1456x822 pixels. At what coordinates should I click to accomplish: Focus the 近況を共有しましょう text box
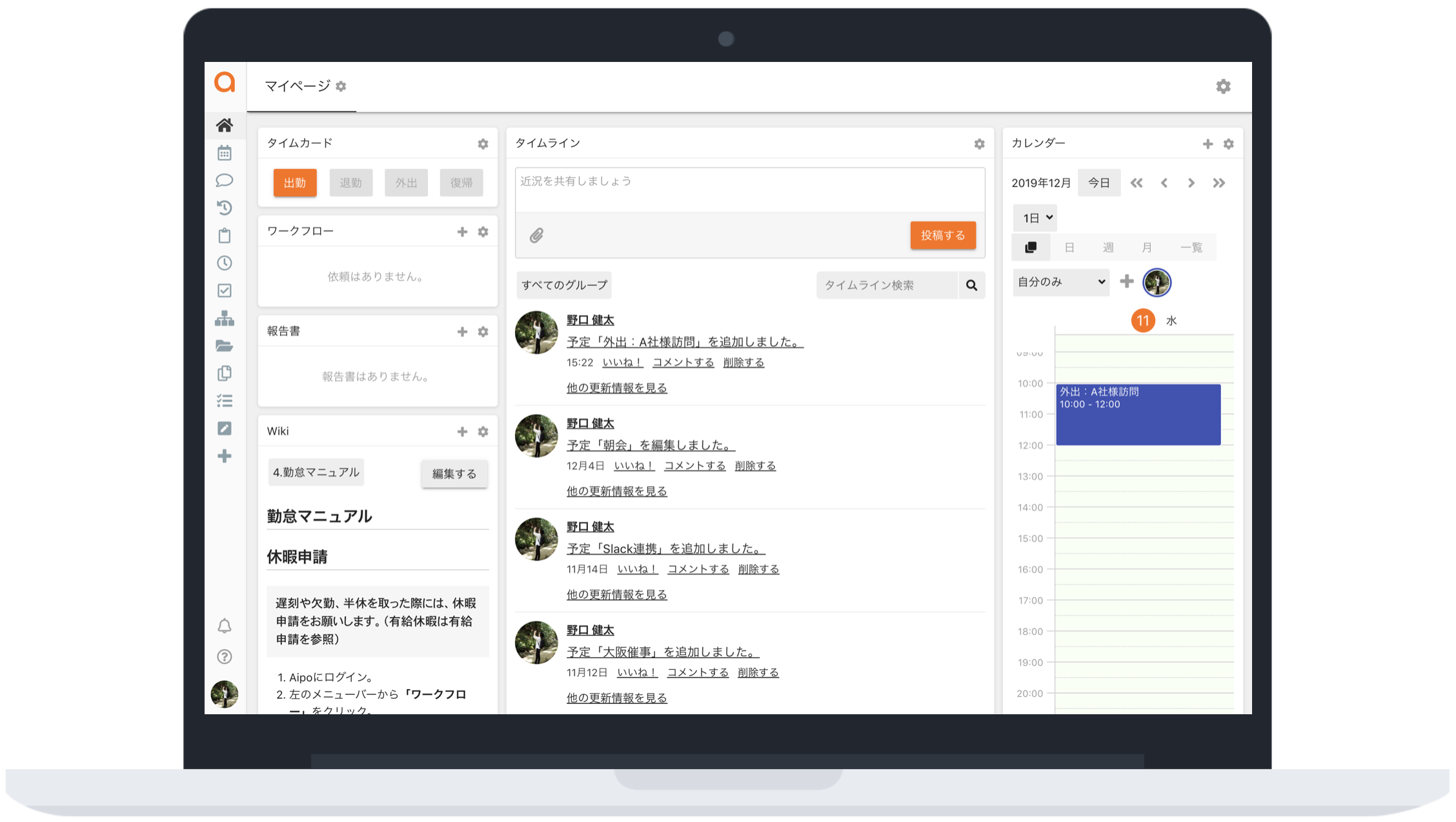[750, 190]
